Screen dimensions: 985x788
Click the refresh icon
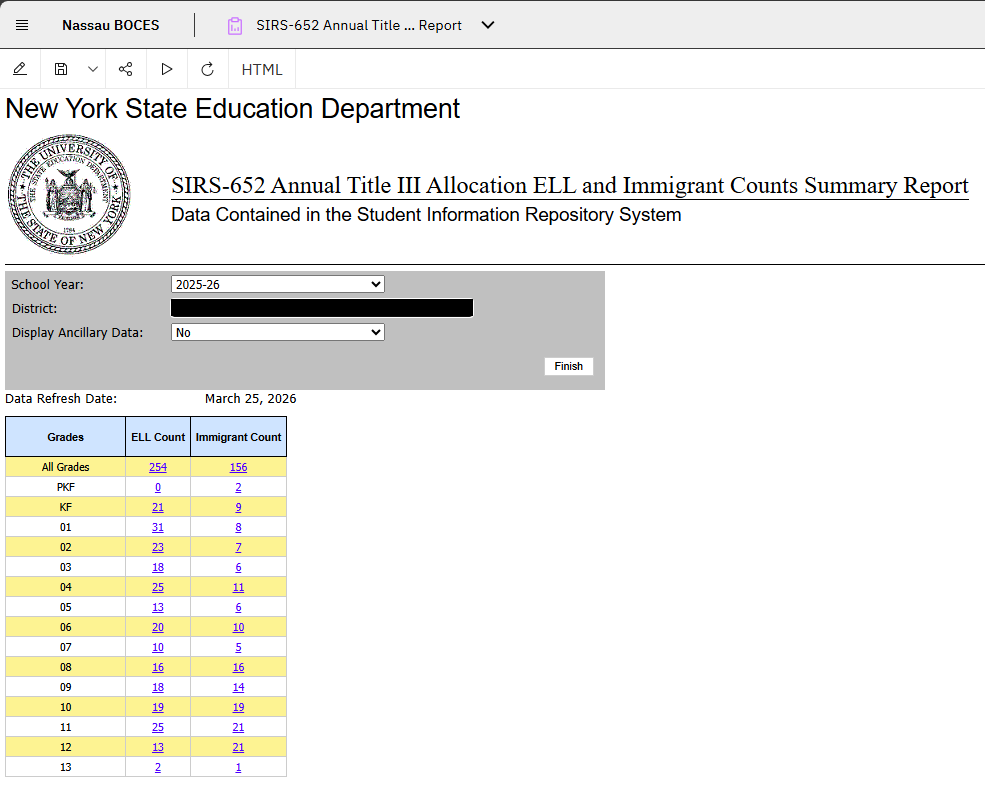207,69
